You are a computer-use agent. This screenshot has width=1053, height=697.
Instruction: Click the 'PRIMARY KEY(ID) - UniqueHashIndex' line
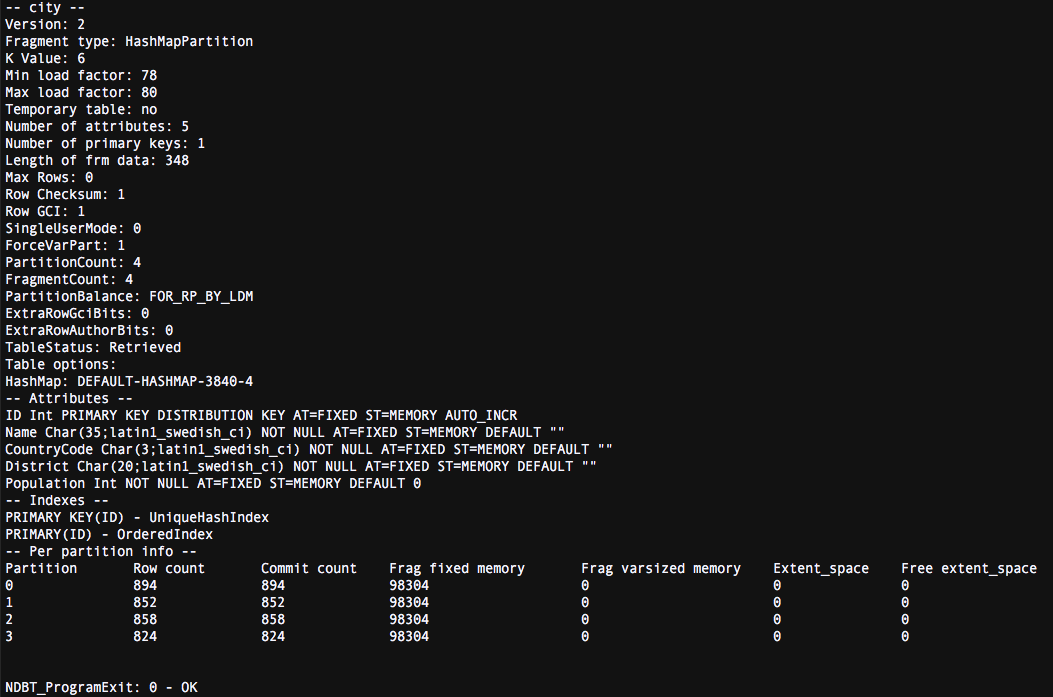(137, 517)
